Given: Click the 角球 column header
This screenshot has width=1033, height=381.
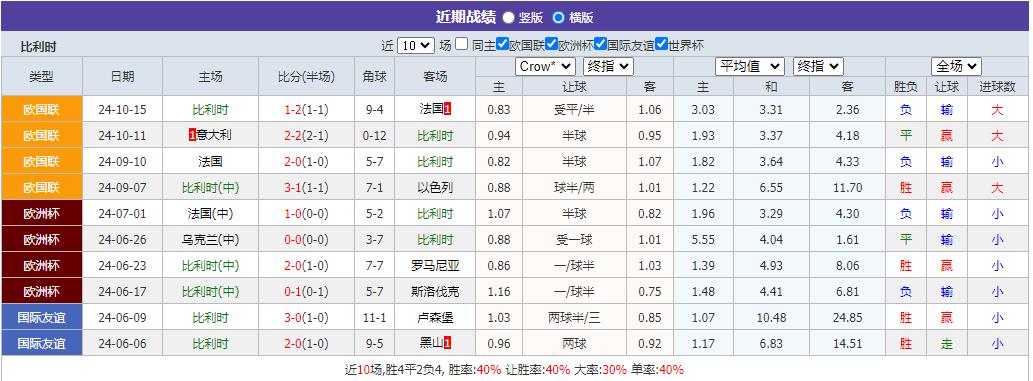Looking at the screenshot, I should 375,76.
